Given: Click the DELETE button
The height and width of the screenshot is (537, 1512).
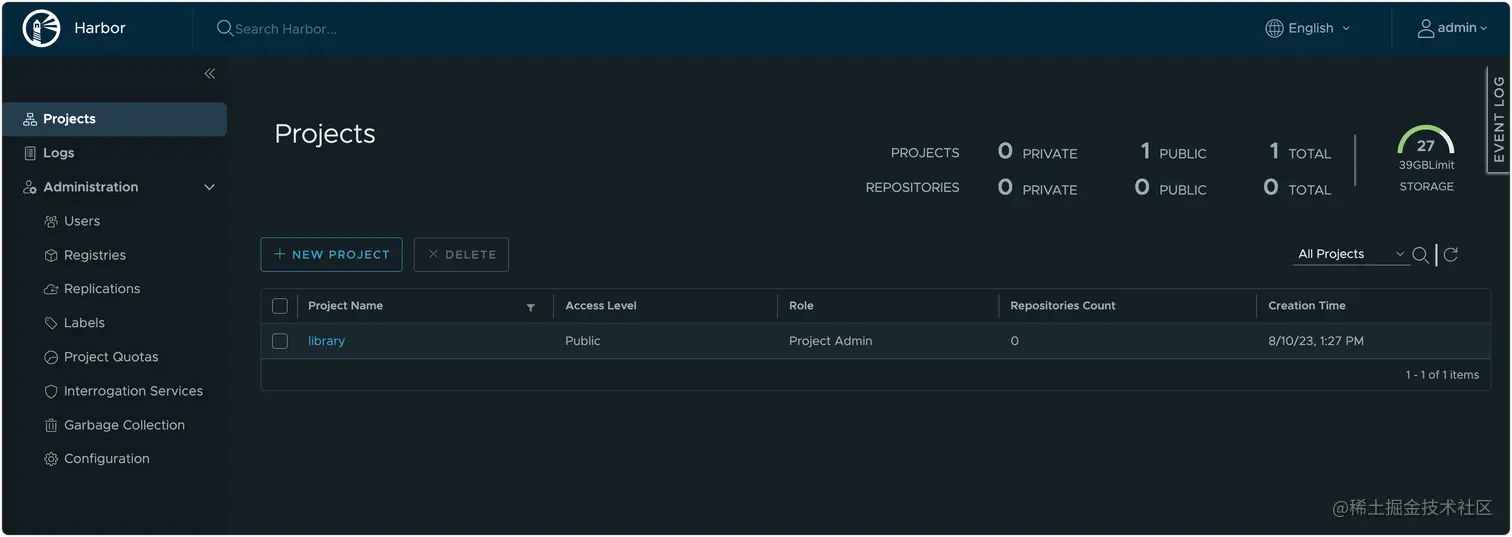Looking at the screenshot, I should point(461,254).
